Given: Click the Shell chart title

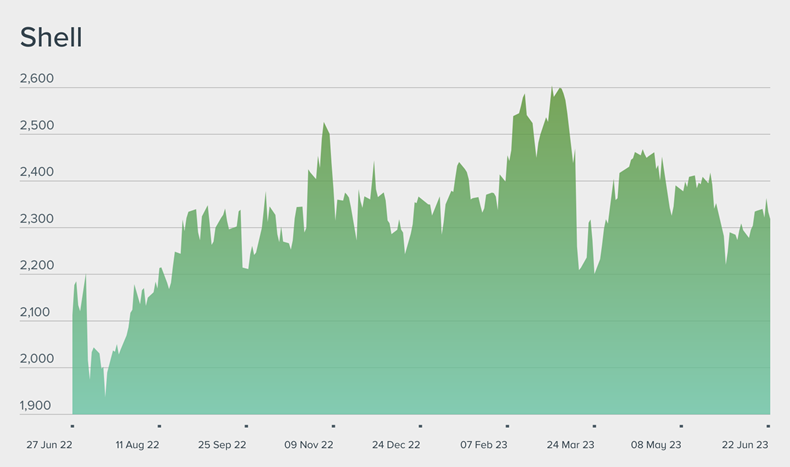Looking at the screenshot, I should tap(51, 38).
